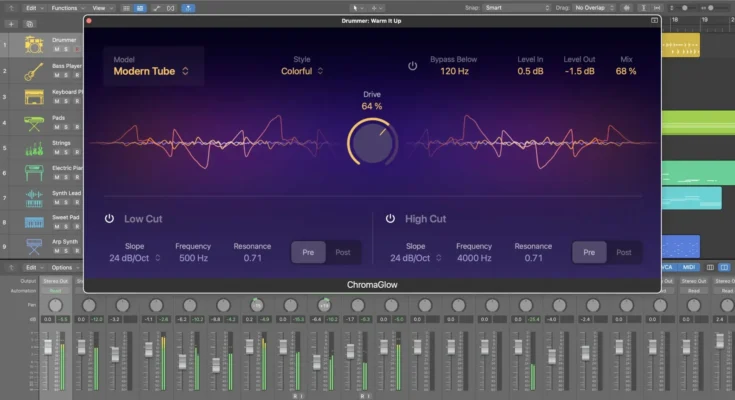Open the Style dropdown showing Colorful
Screen dimensions: 735x400
[x=302, y=71]
